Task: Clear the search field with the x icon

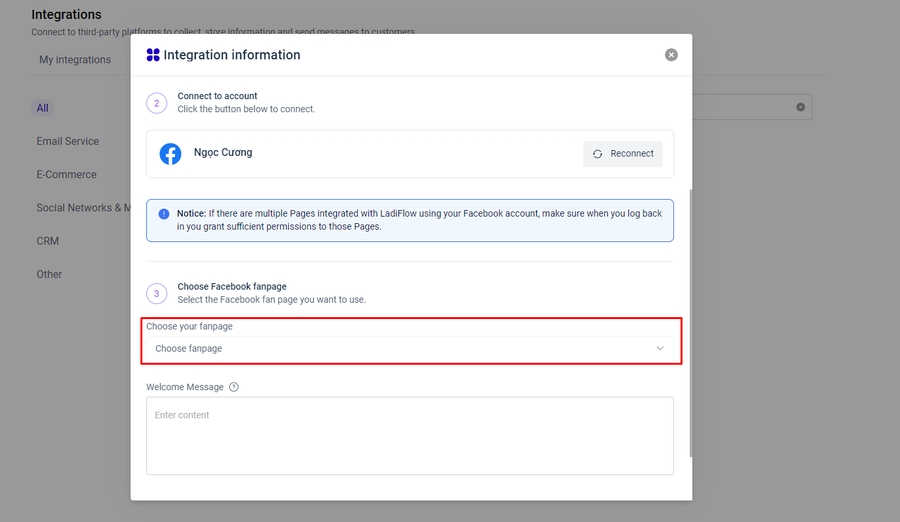Action: (800, 107)
